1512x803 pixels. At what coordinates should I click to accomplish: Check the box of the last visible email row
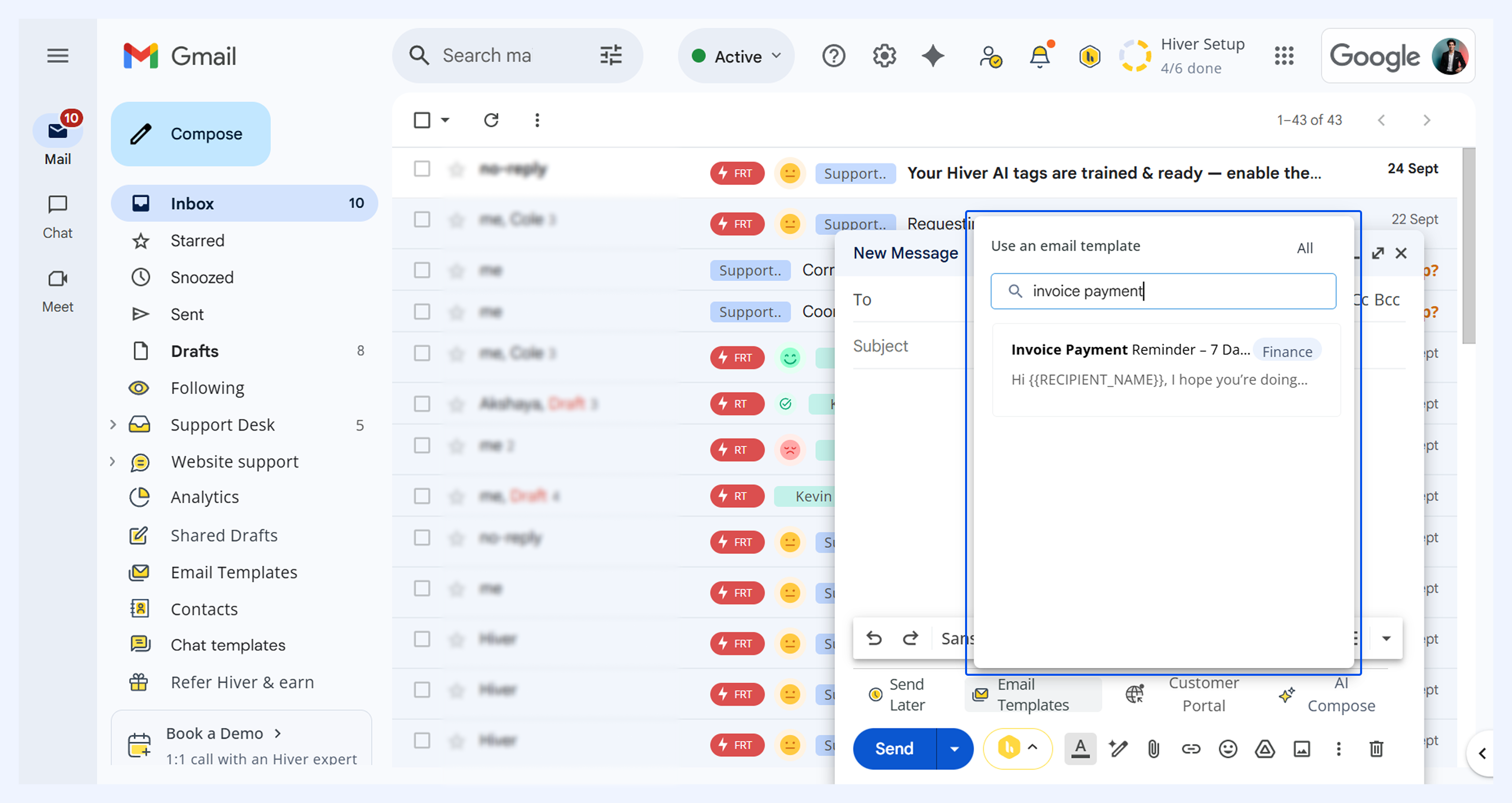click(x=422, y=740)
